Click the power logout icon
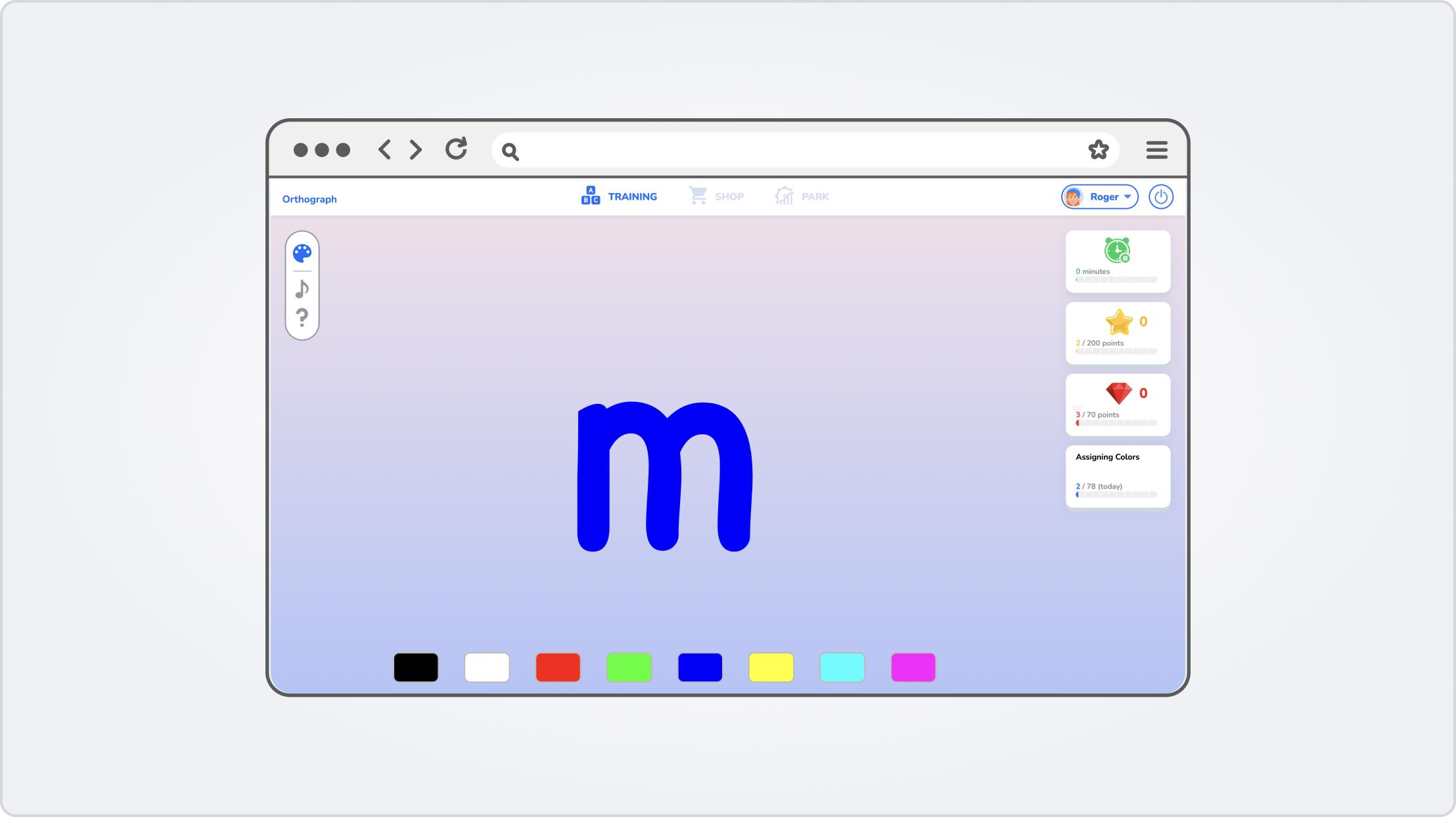The image size is (1456, 817). pyautogui.click(x=1161, y=197)
